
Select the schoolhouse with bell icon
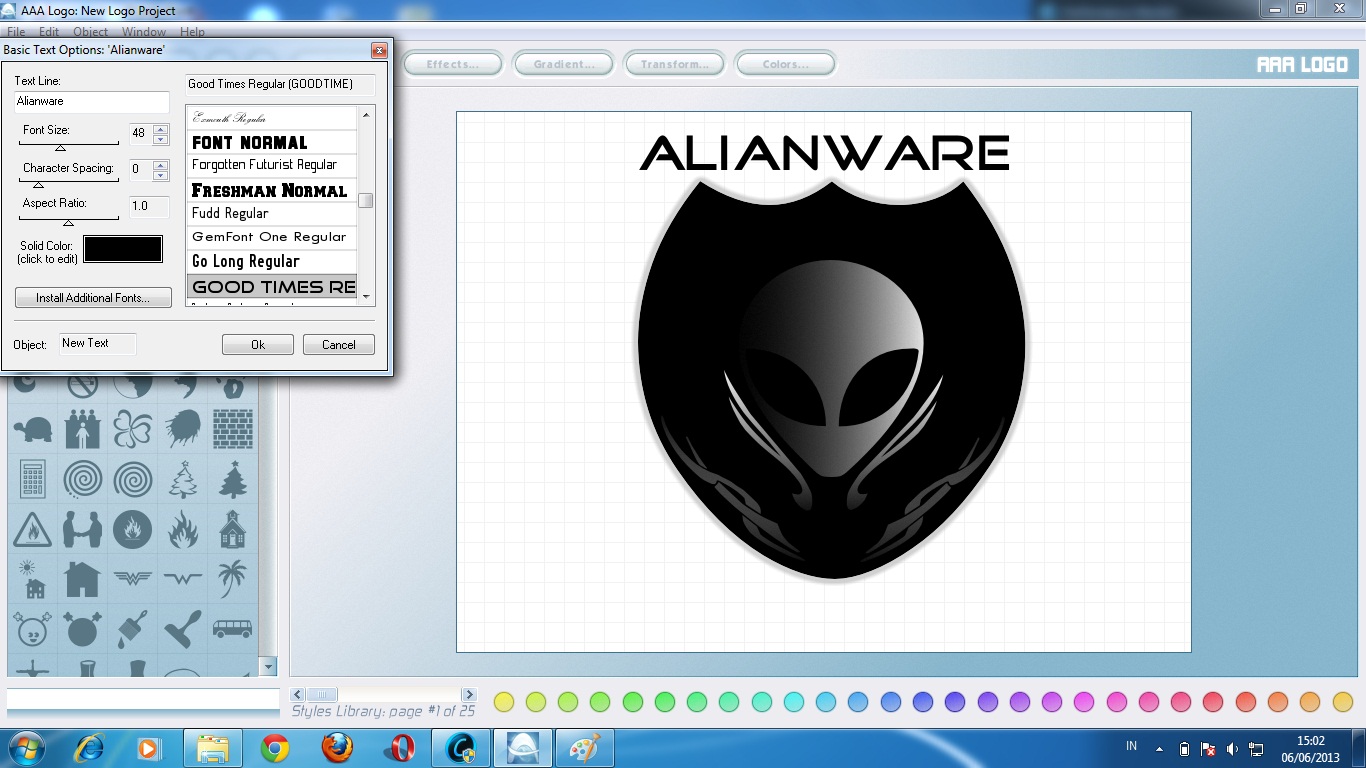click(x=233, y=529)
